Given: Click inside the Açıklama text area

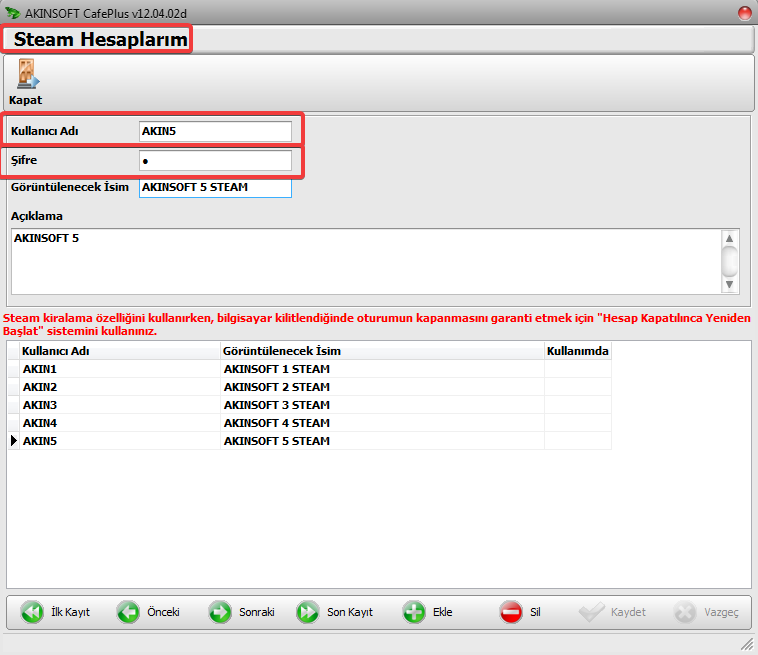Looking at the screenshot, I should coord(366,262).
